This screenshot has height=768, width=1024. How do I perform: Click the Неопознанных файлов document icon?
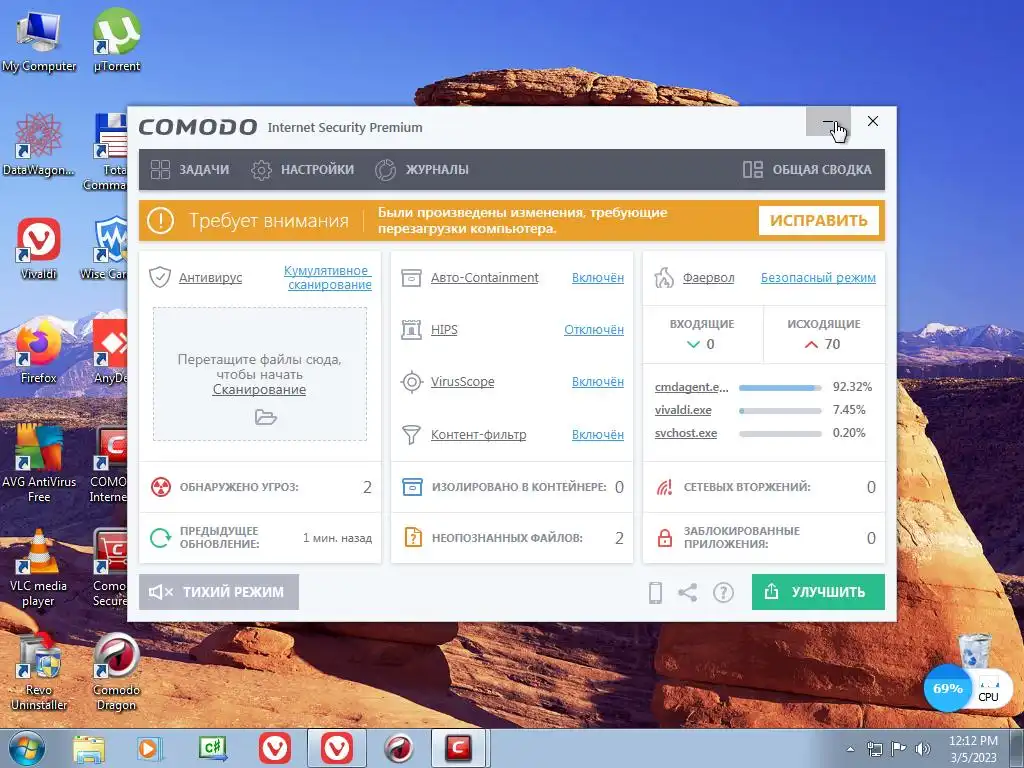(x=413, y=537)
